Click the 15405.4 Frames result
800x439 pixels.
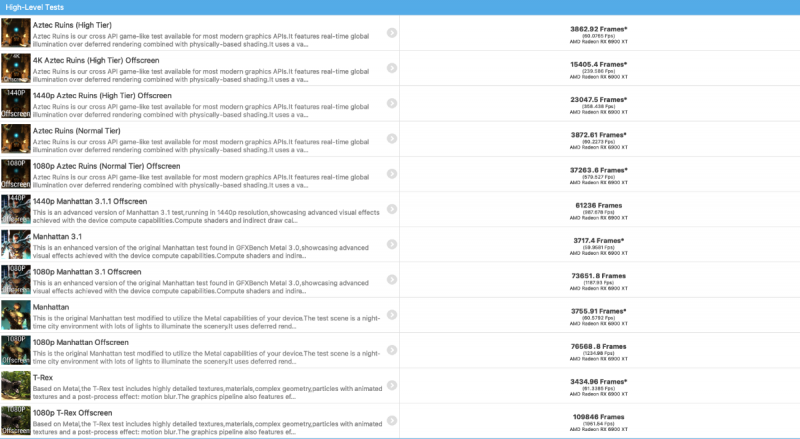pyautogui.click(x=598, y=64)
